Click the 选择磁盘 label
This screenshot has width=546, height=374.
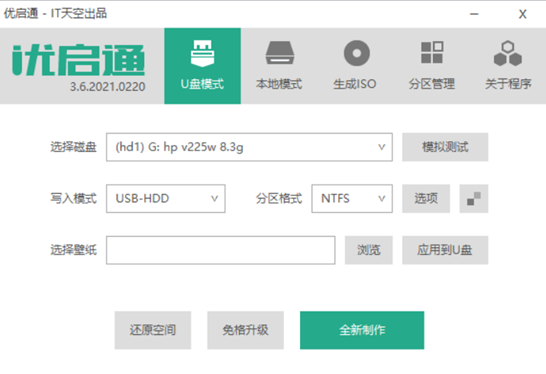point(73,147)
